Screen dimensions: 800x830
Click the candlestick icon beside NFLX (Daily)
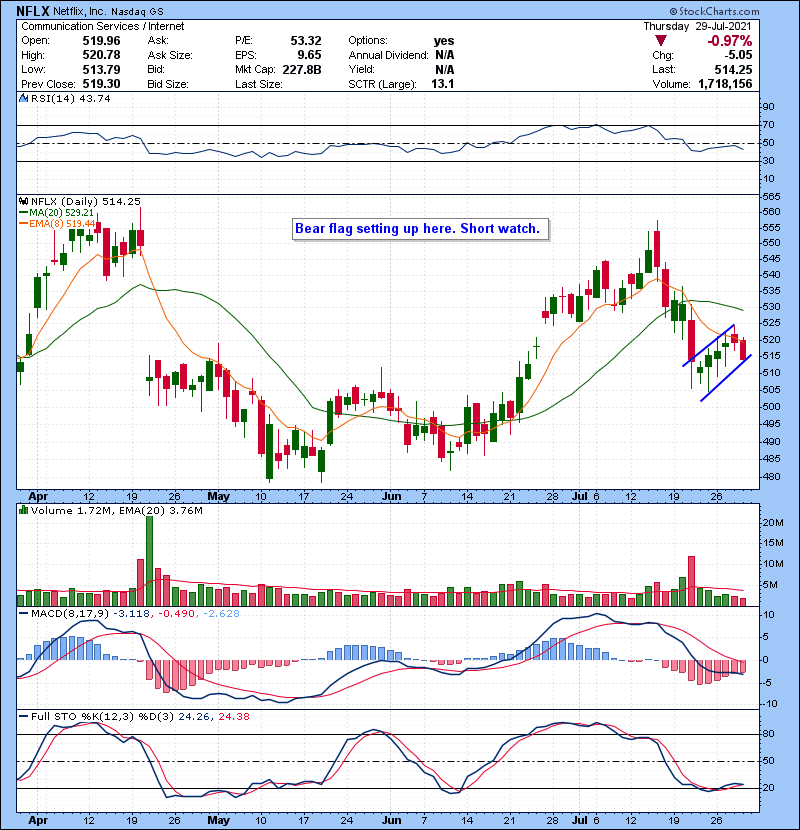point(24,201)
